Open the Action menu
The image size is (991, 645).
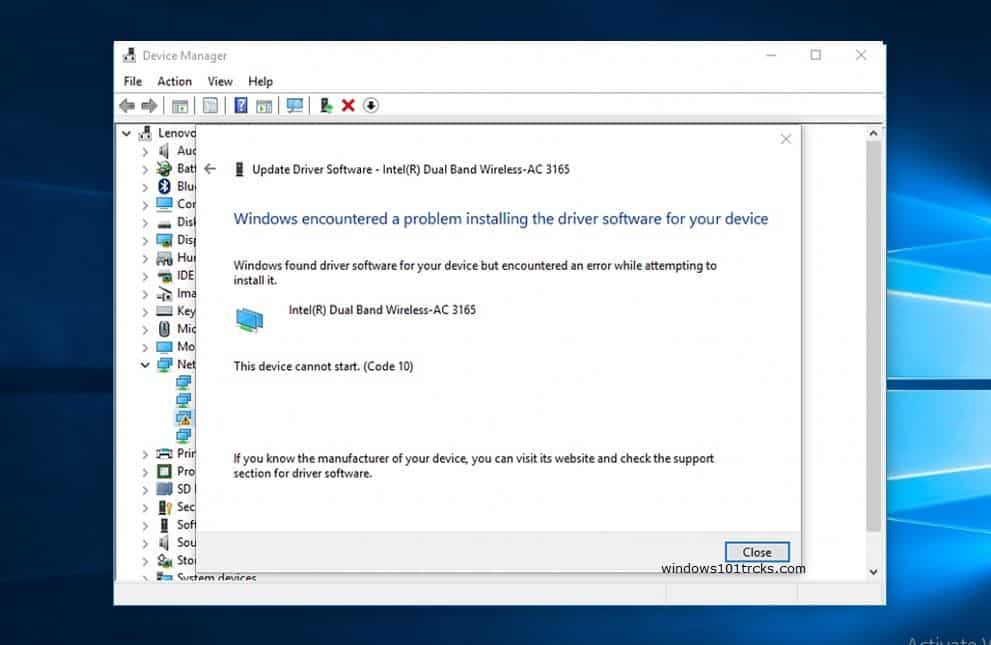[x=174, y=81]
